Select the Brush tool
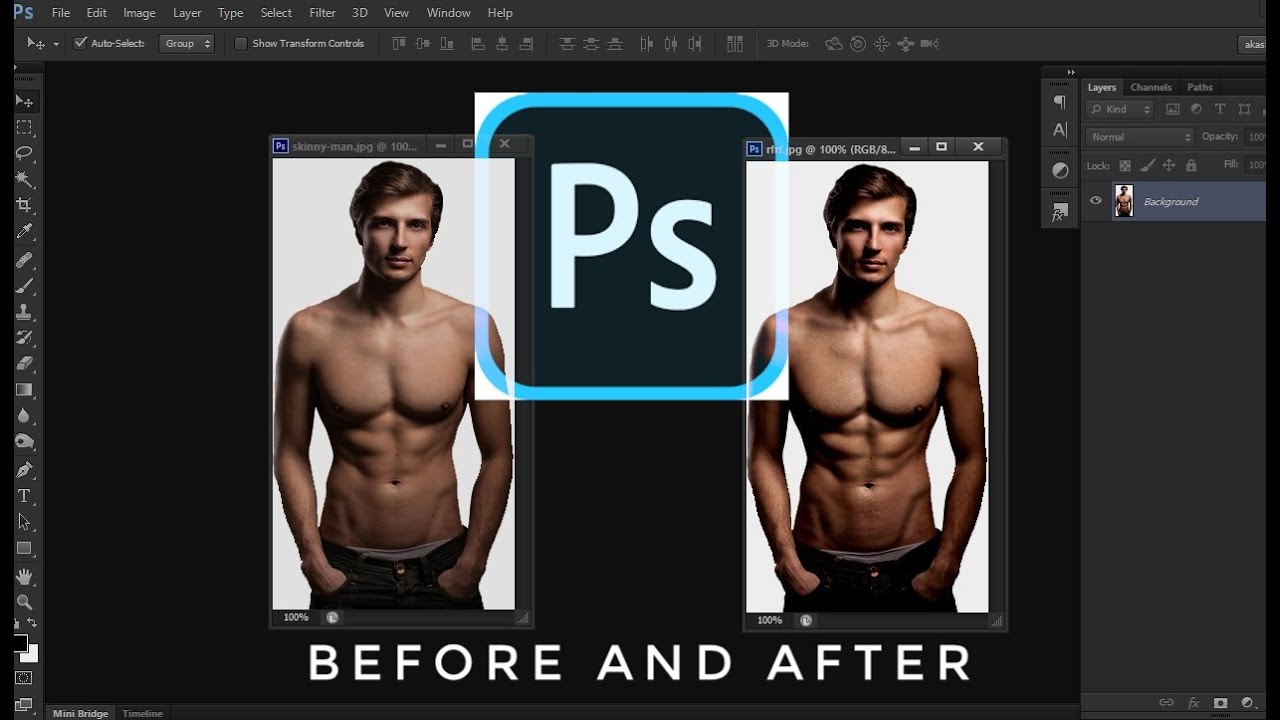1280x720 pixels. [x=24, y=286]
